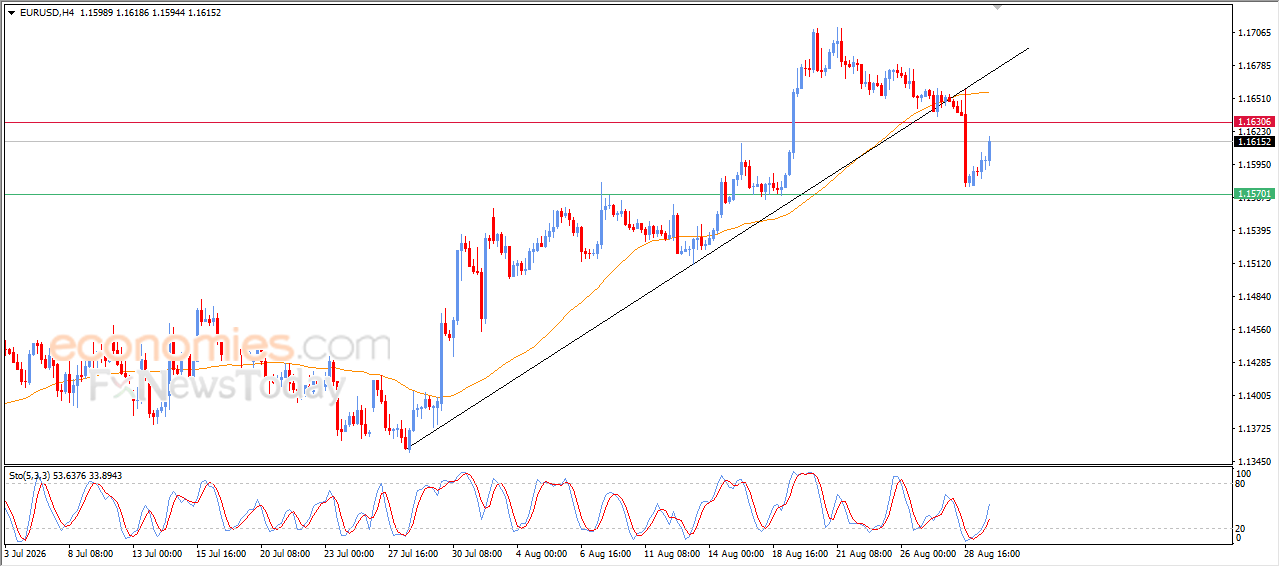The image size is (1280, 567).
Task: Select the red 1.16306 price label
Action: point(1254,121)
